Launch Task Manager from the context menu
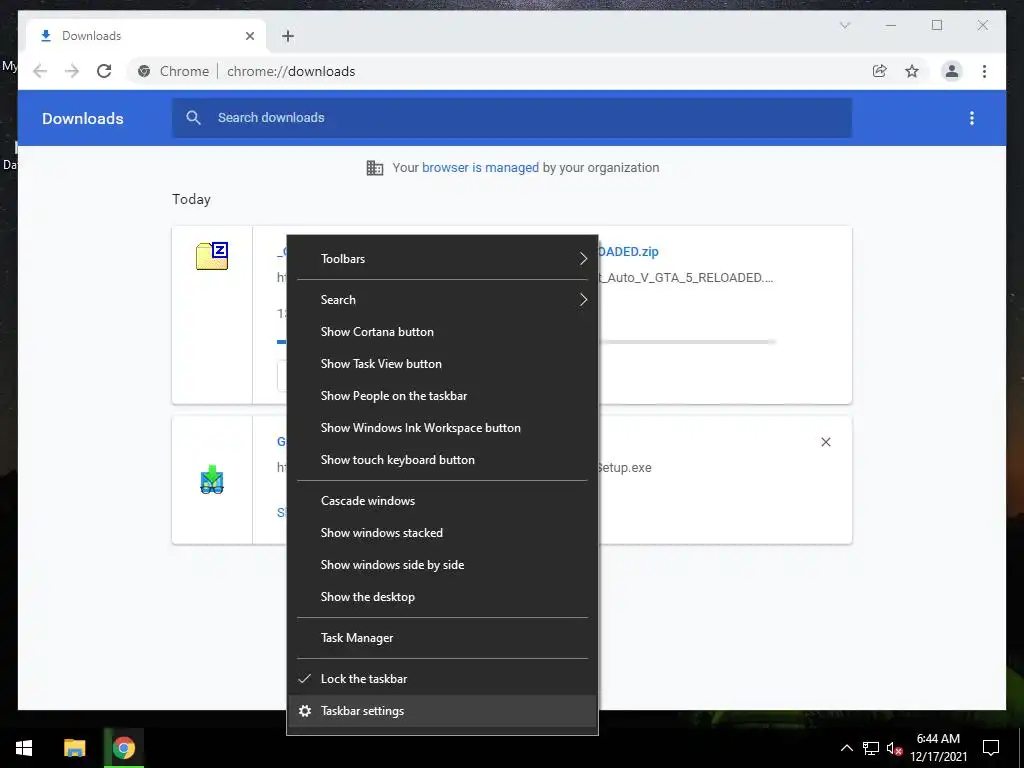Screen dimensions: 1024x768 pos(443,638)
